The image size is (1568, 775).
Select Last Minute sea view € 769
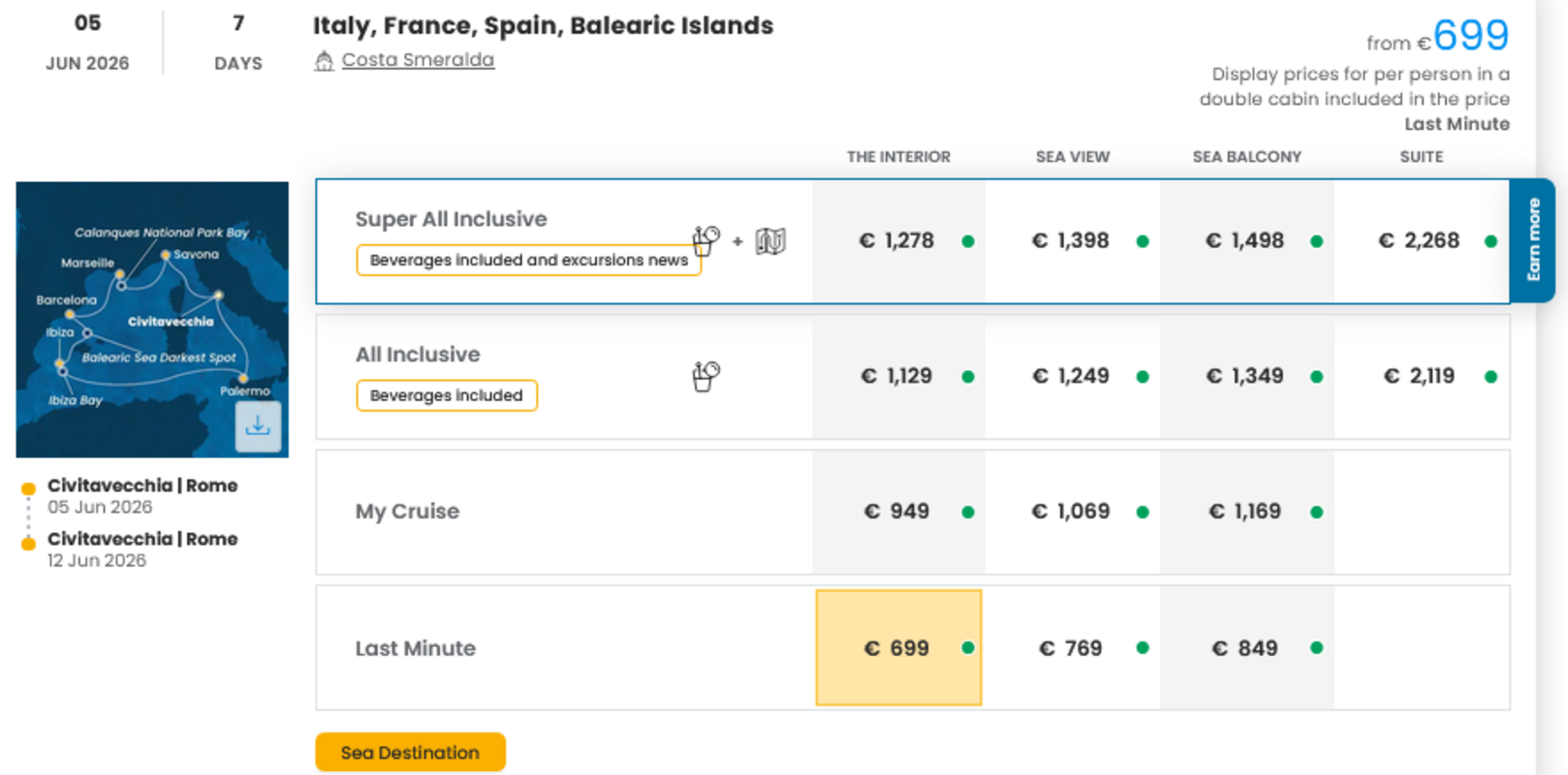[x=1072, y=648]
